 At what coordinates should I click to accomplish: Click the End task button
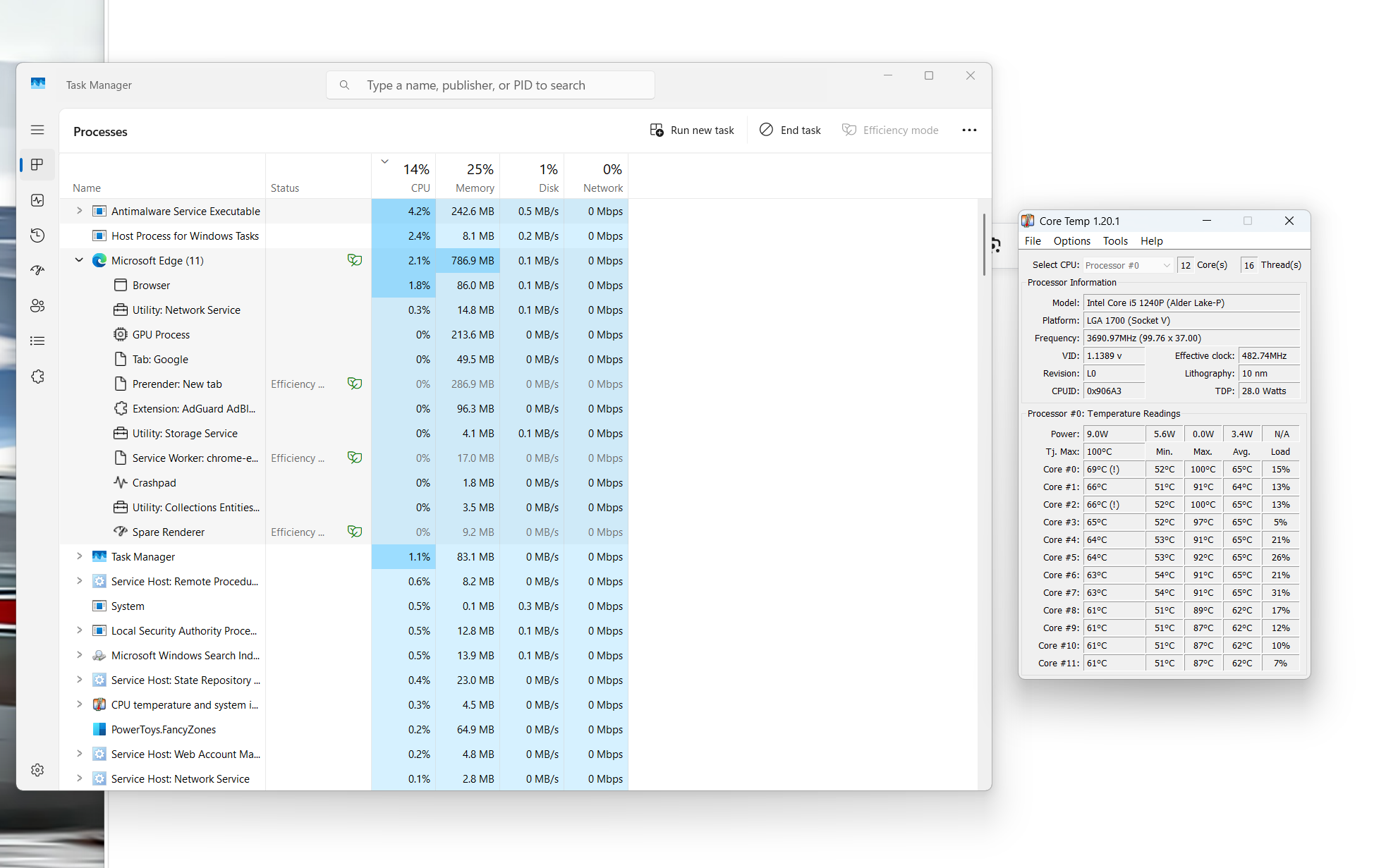(x=790, y=130)
